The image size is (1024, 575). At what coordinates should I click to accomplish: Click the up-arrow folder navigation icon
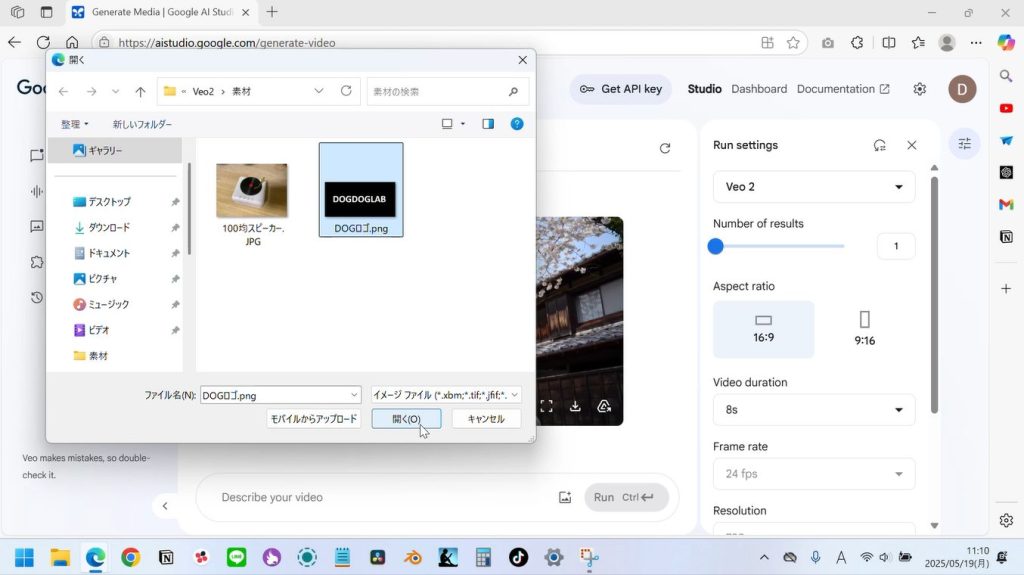click(x=140, y=91)
